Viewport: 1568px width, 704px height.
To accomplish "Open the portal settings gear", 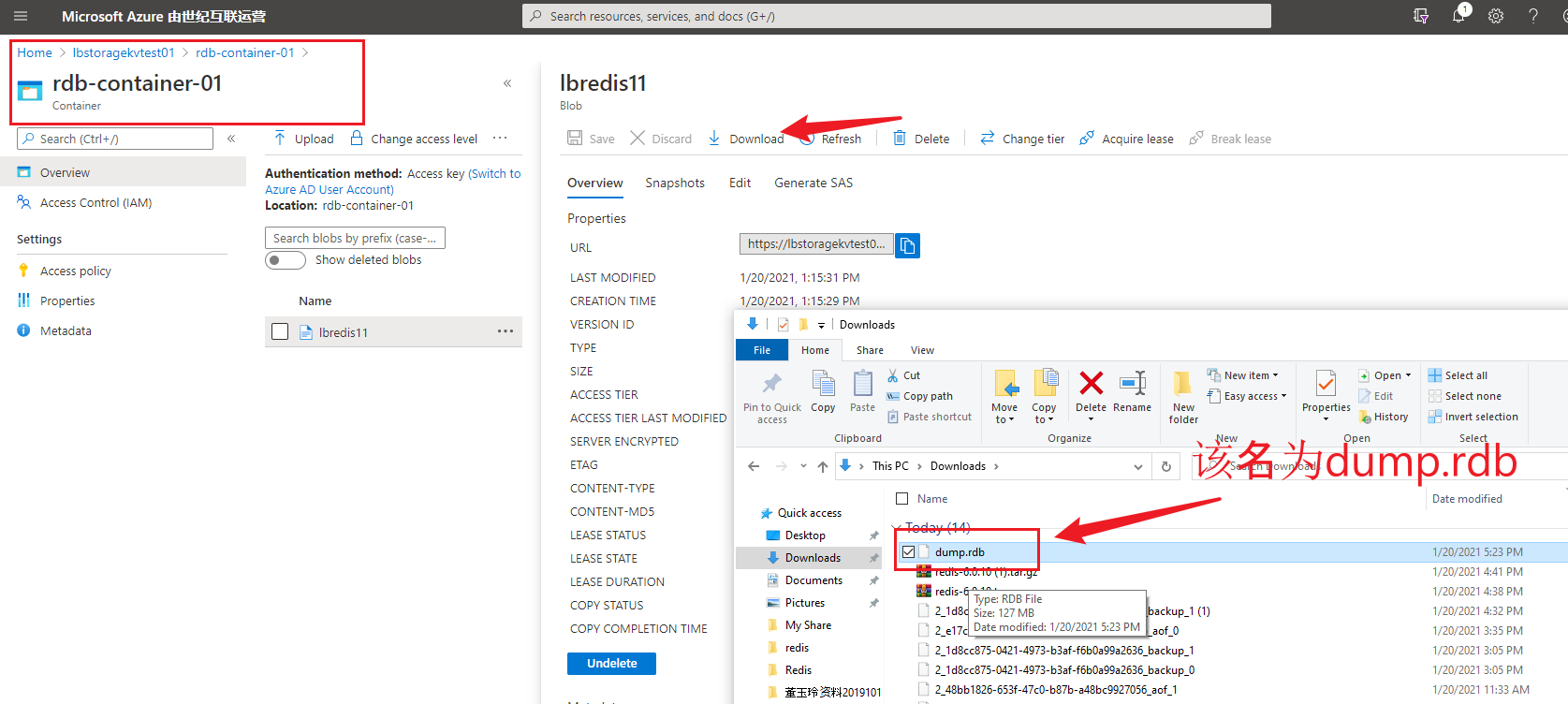I will (x=1496, y=16).
